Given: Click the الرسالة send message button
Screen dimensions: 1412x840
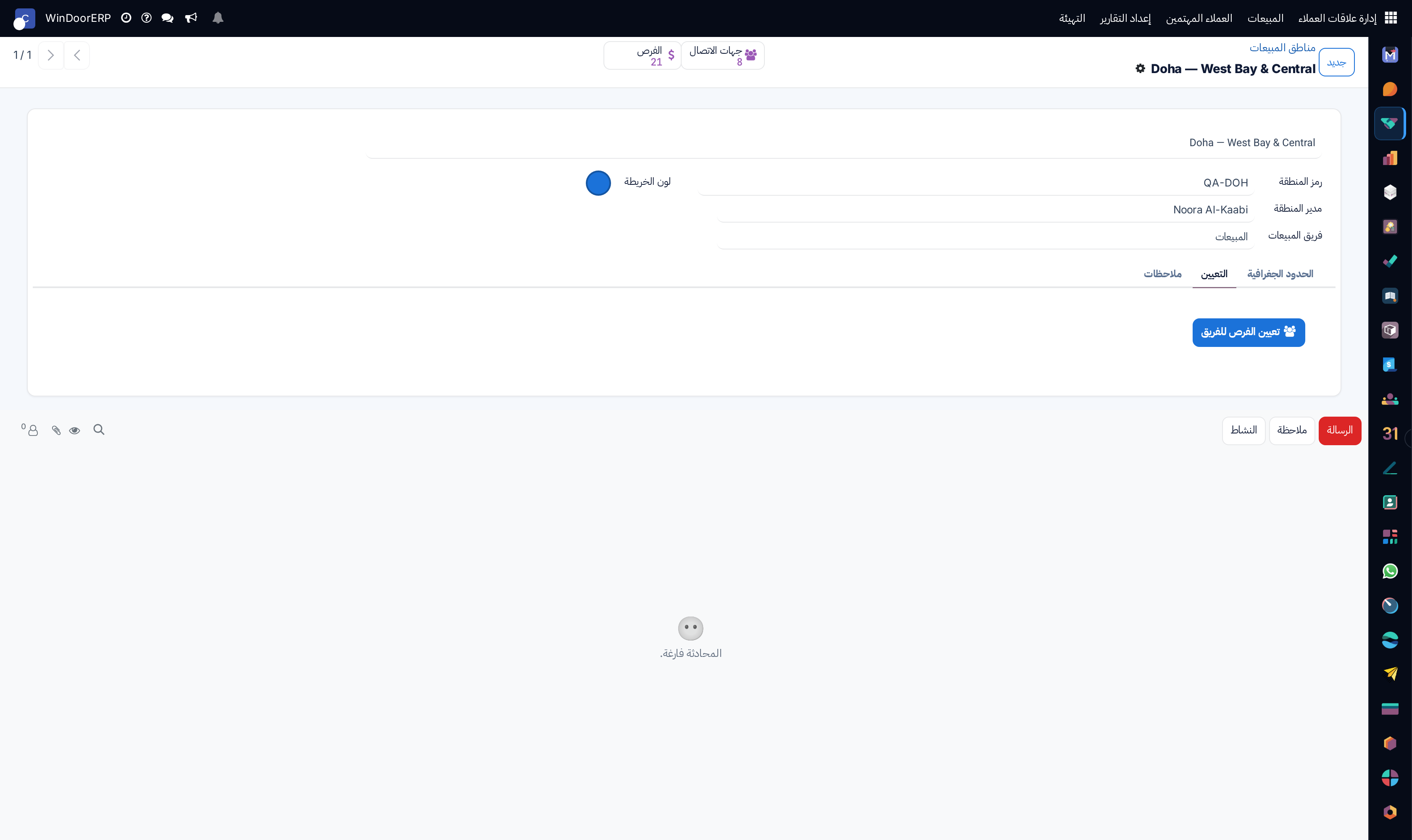Looking at the screenshot, I should pos(1339,430).
